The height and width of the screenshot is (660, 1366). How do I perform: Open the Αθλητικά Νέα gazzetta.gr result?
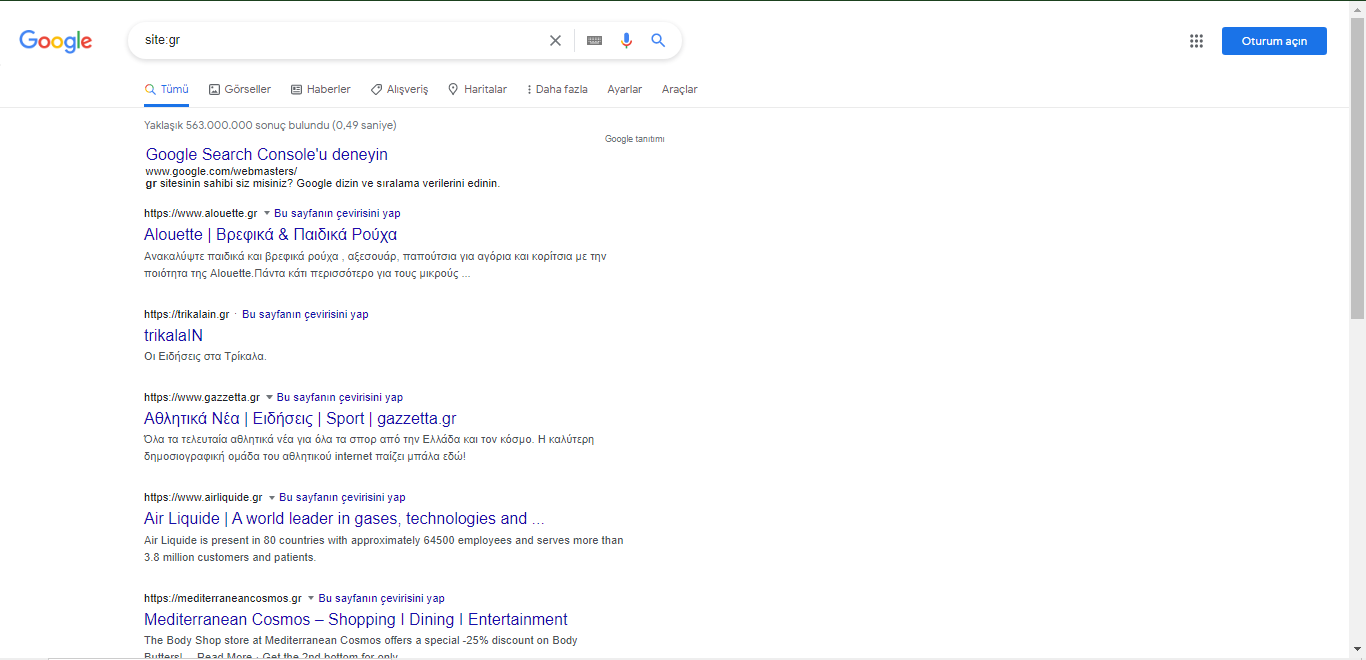(x=300, y=418)
